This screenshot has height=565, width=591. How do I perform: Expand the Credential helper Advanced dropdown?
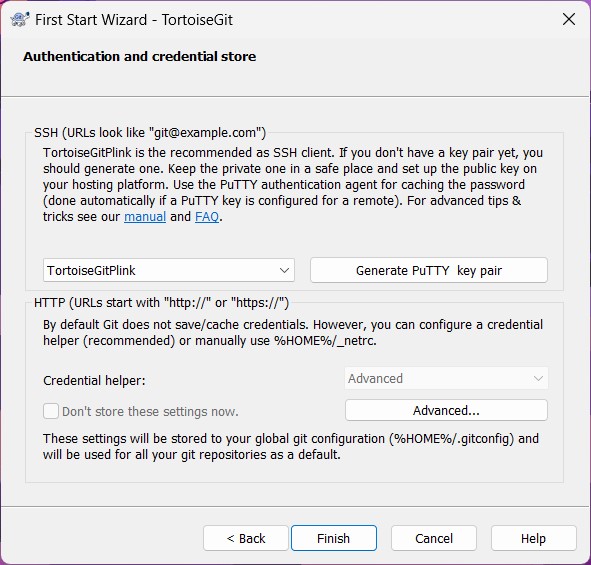click(x=446, y=378)
